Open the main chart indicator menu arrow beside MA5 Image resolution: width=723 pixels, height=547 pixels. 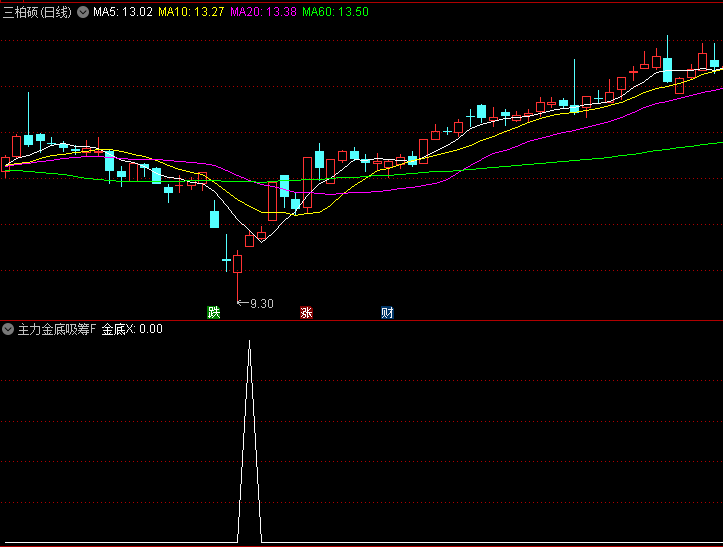tap(84, 12)
